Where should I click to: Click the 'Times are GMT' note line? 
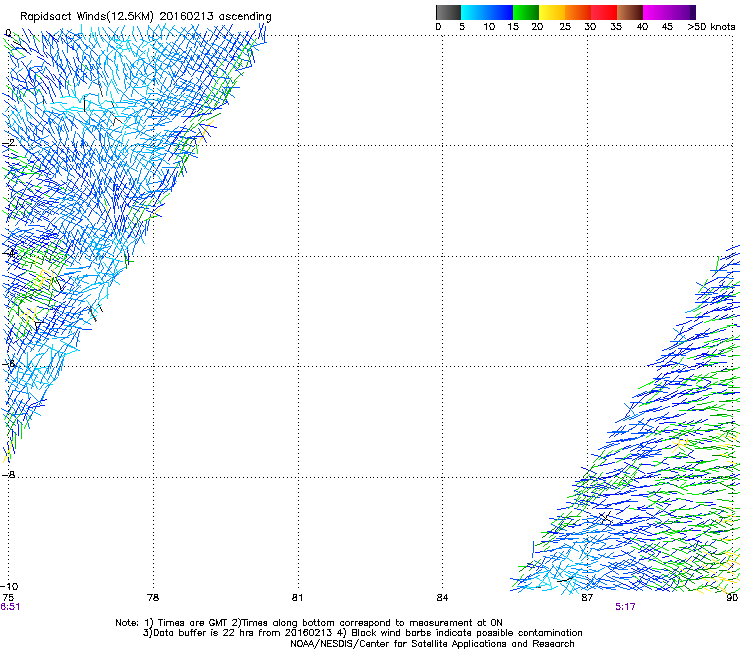click(x=309, y=623)
